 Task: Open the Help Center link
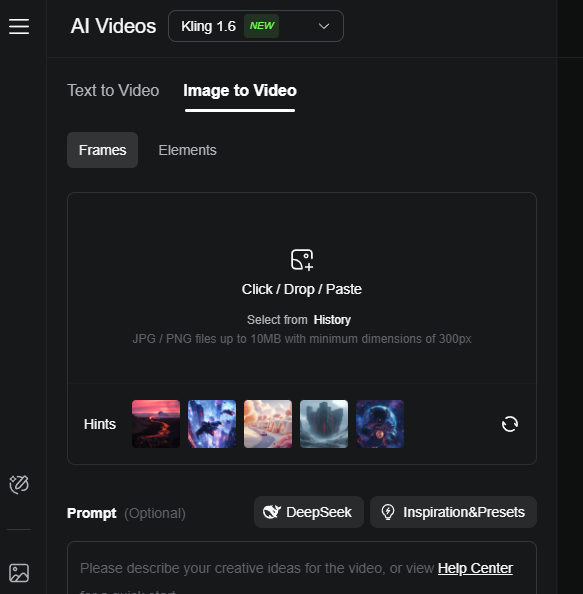475,568
